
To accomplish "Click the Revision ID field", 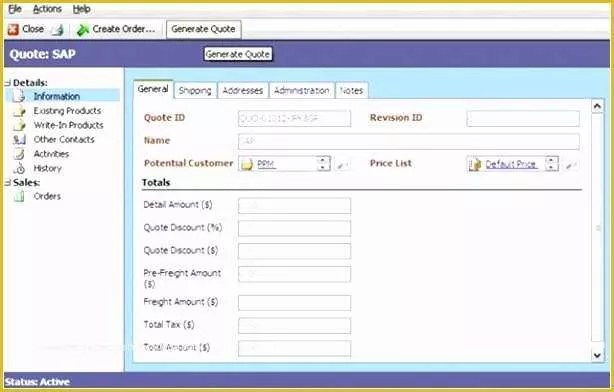I will coord(523,118).
